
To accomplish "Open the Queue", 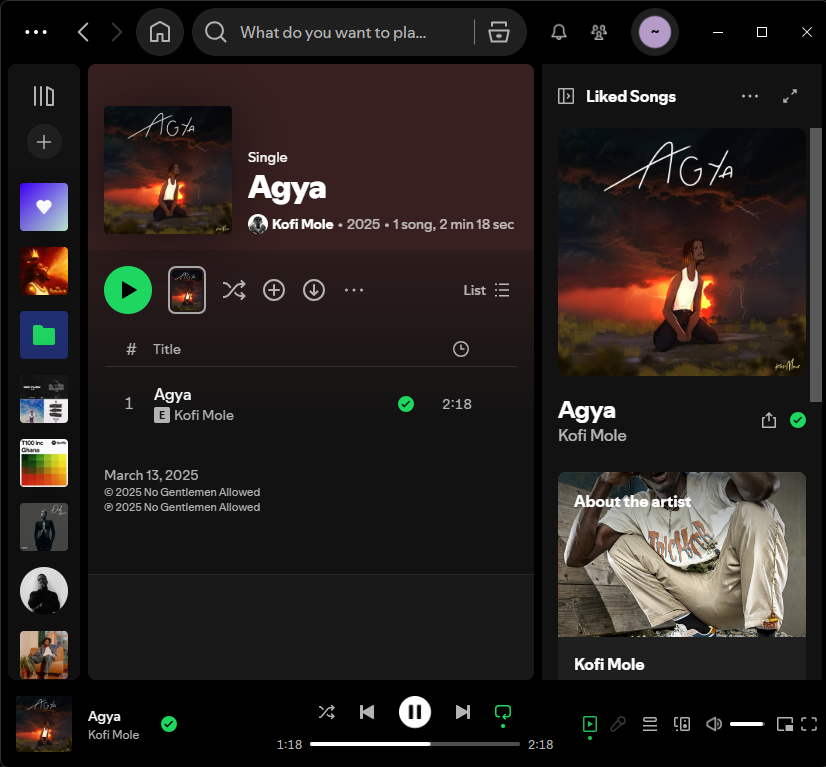I will tap(650, 724).
